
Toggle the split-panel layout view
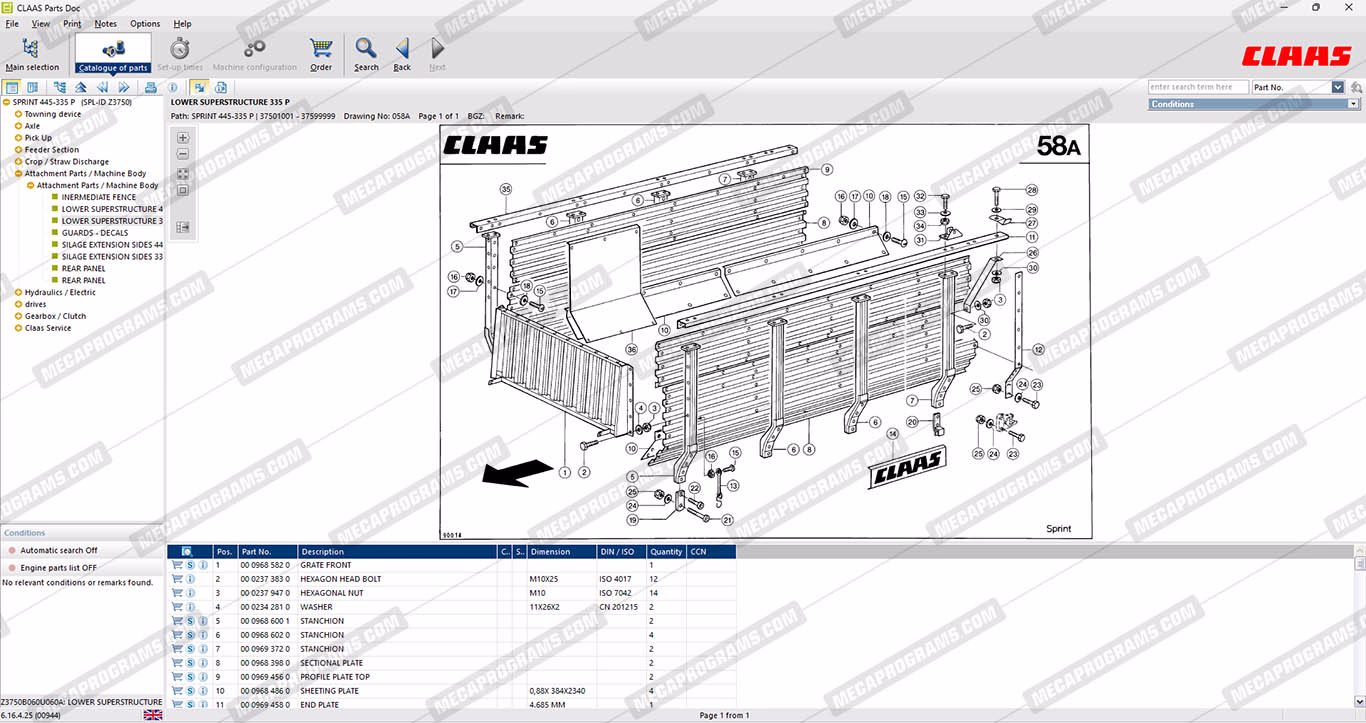[x=32, y=88]
